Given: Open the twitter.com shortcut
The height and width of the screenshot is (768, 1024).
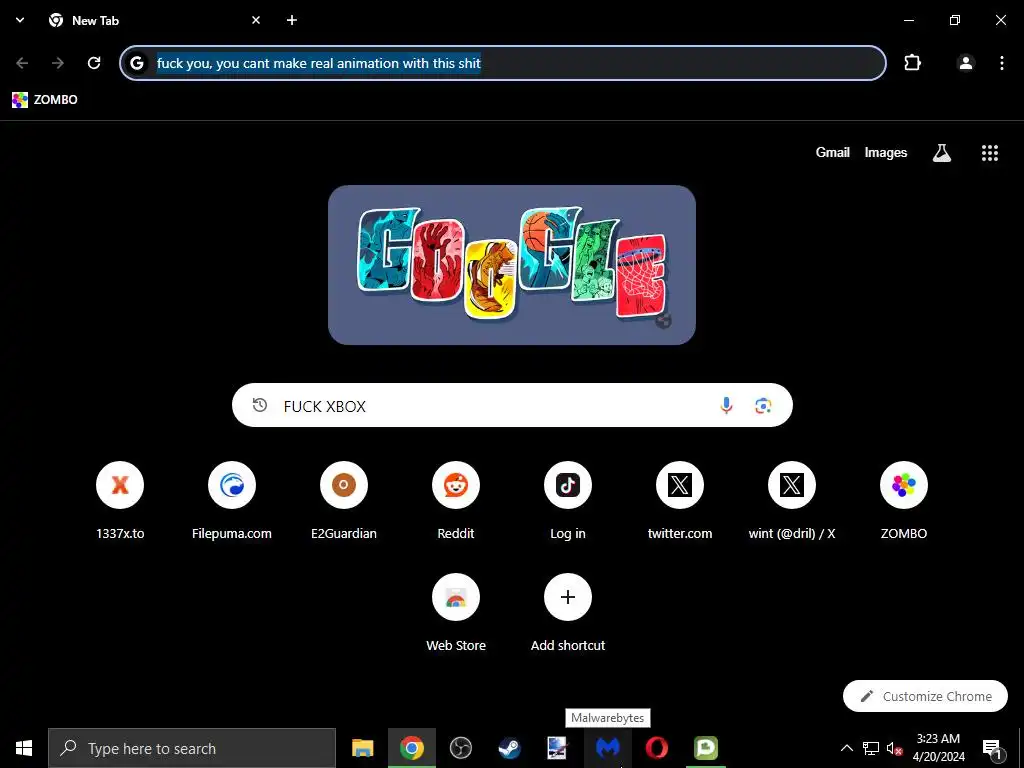Looking at the screenshot, I should (680, 501).
